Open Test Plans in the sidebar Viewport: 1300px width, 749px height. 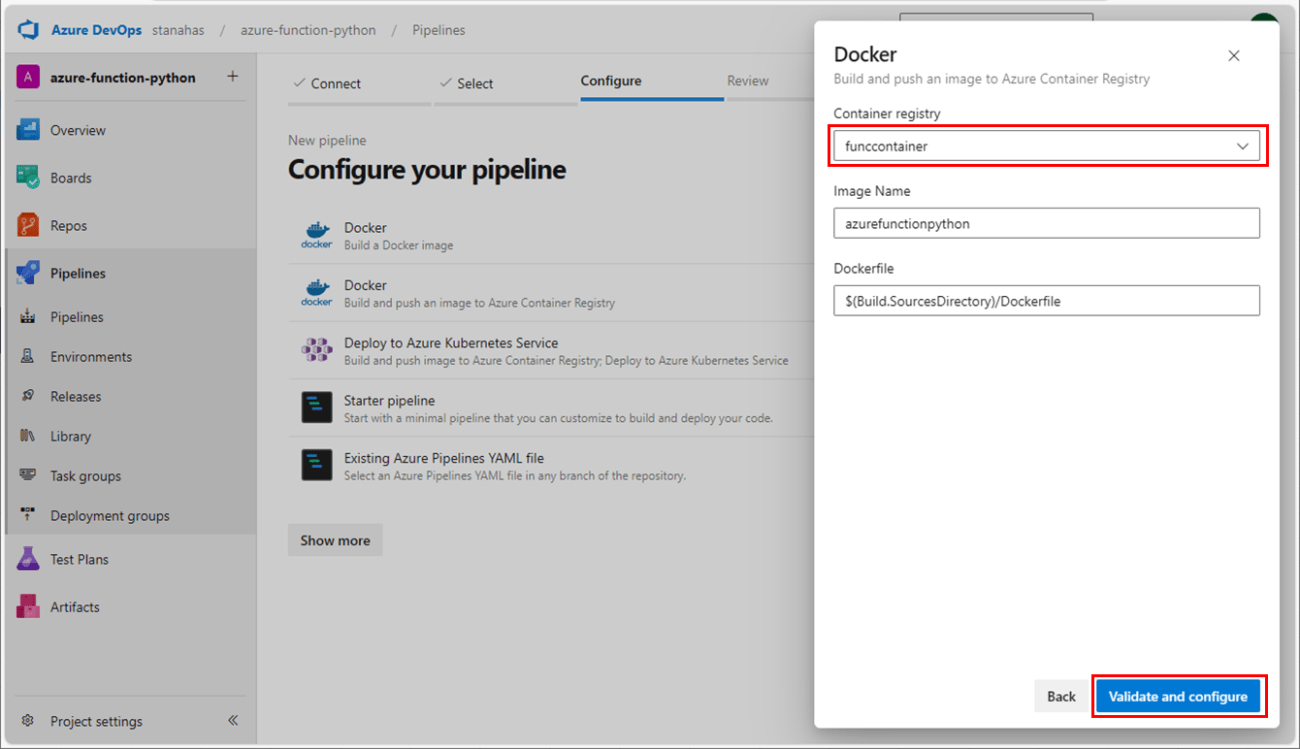(80, 559)
